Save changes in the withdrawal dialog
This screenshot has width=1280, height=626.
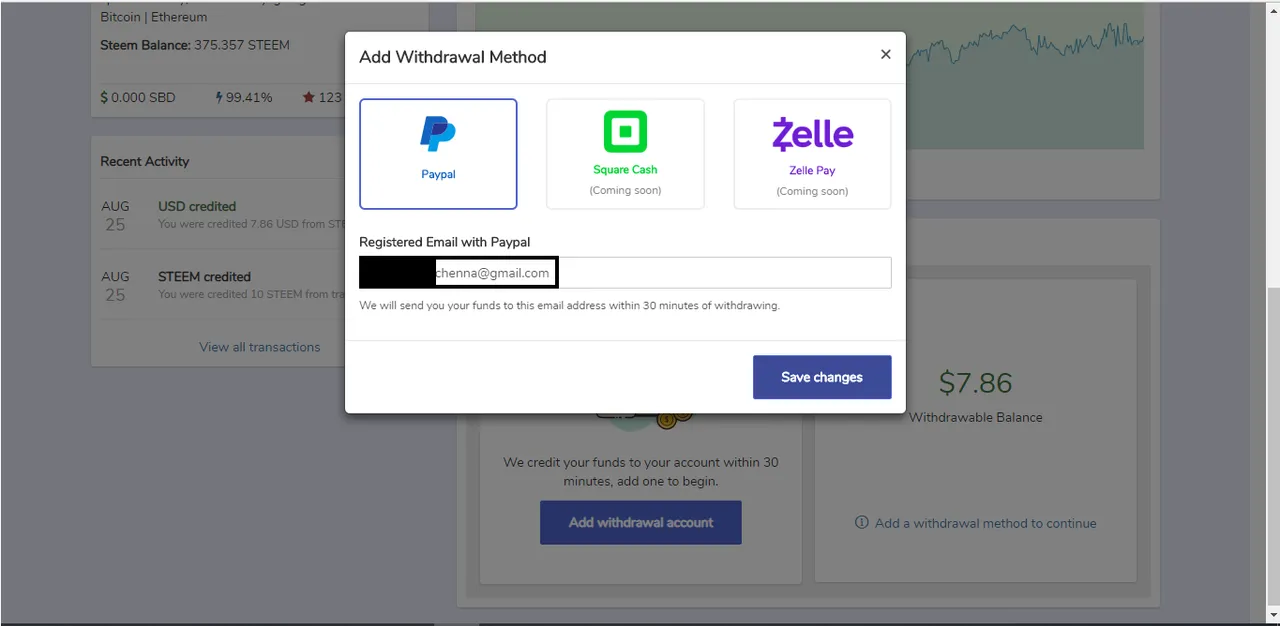point(822,377)
